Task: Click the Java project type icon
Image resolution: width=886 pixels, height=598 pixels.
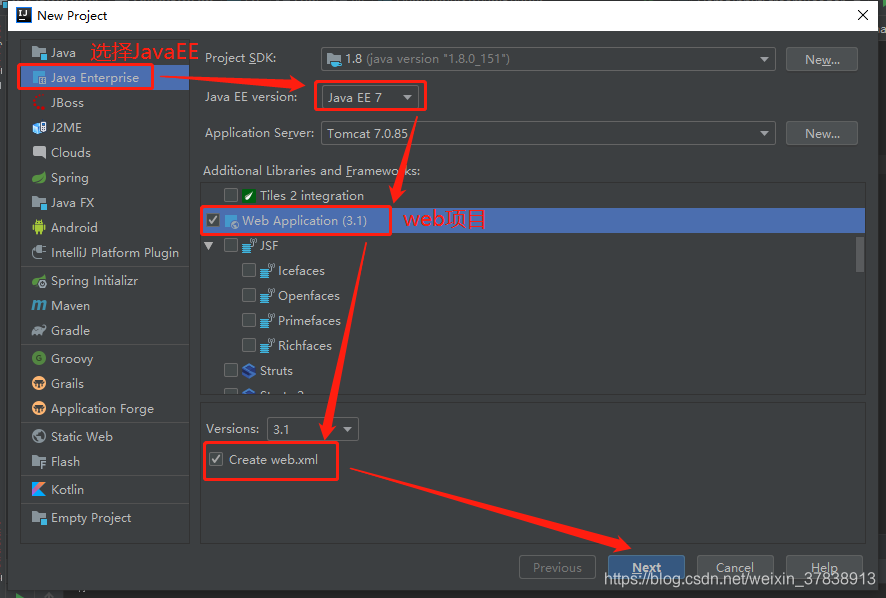Action: click(x=39, y=53)
